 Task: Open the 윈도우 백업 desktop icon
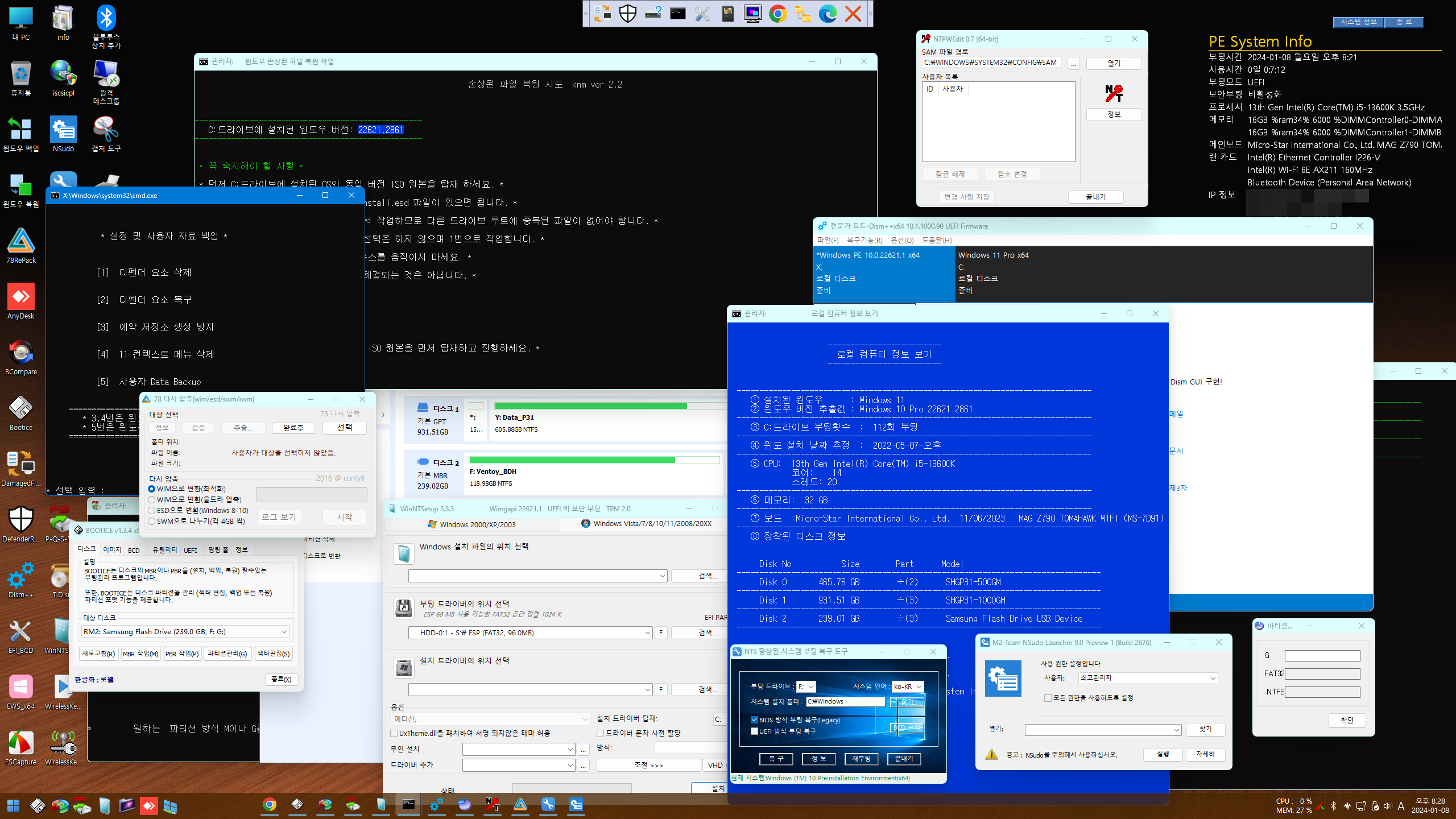(21, 135)
